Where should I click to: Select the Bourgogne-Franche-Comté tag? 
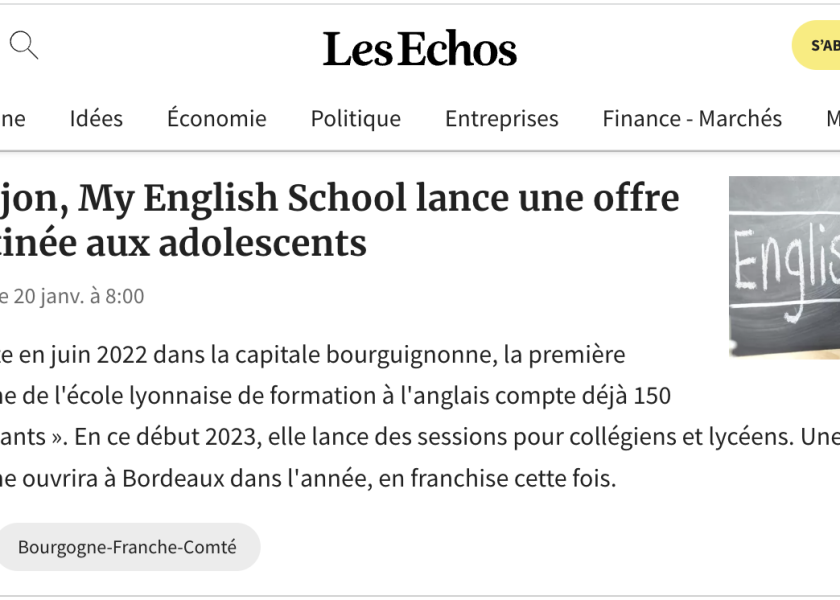127,547
